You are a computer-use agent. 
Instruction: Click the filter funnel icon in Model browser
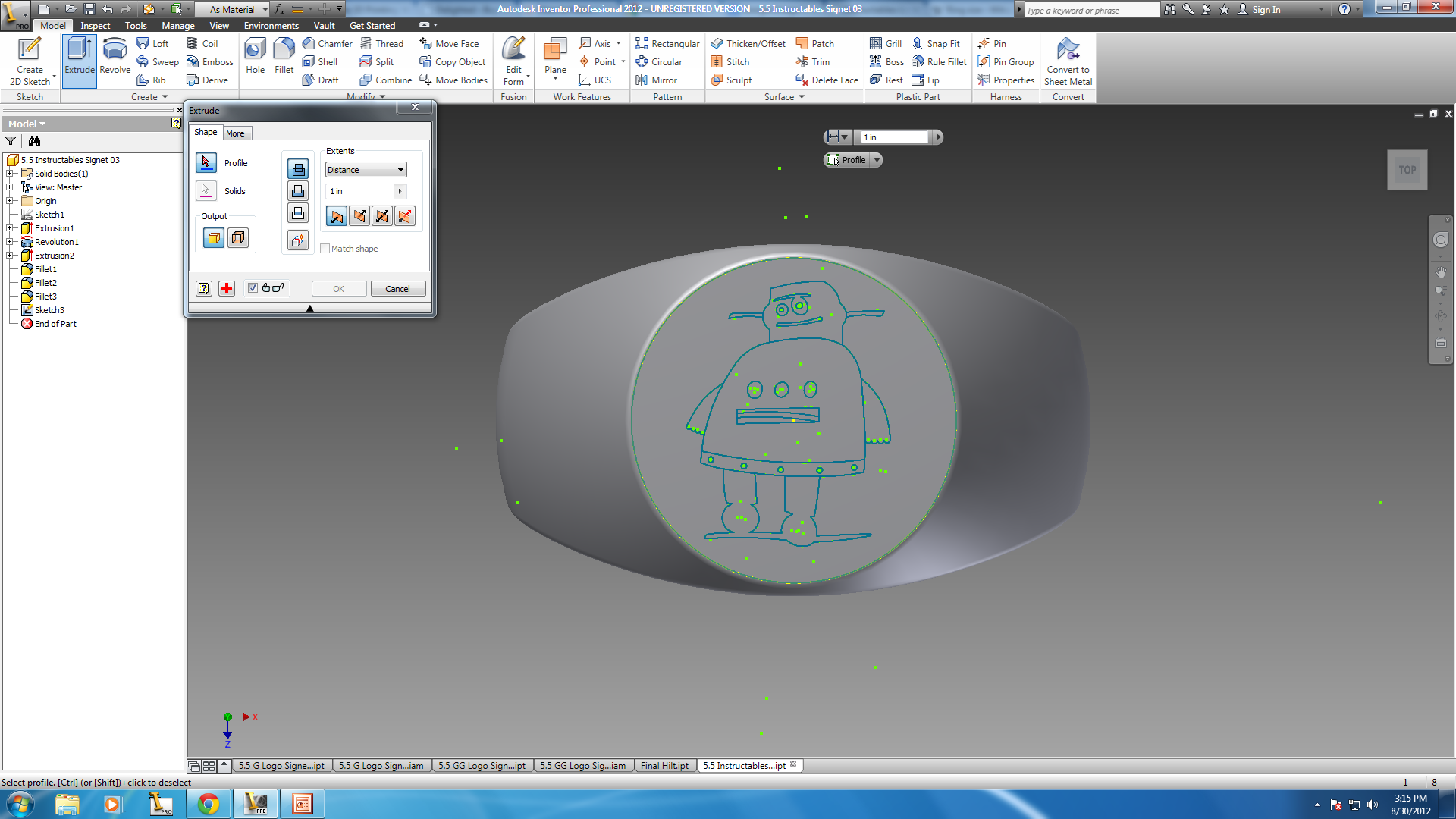[x=11, y=140]
